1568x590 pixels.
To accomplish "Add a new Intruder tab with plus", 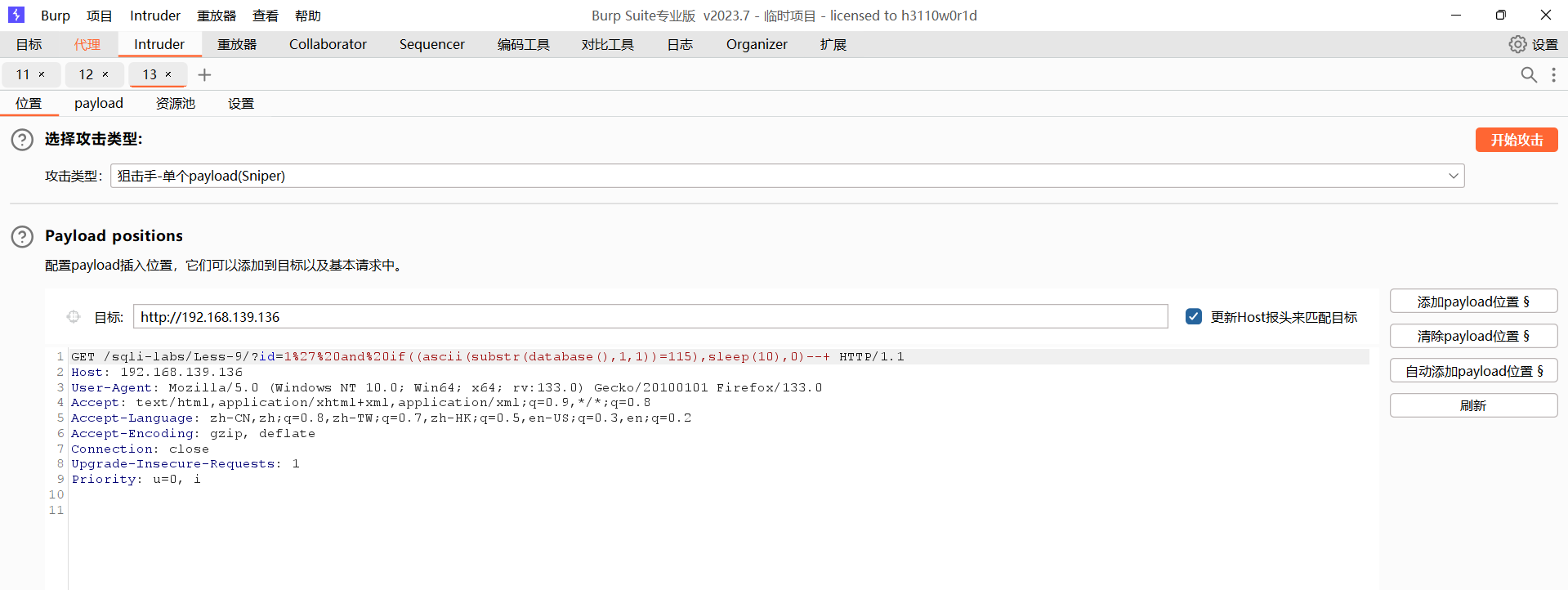I will 204,74.
